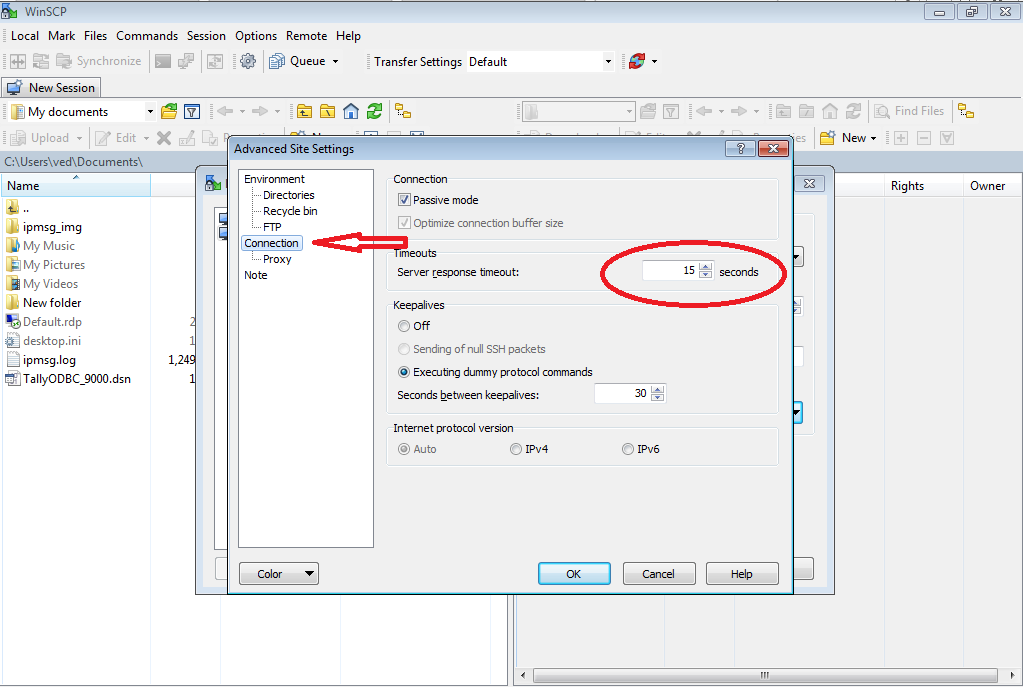Select Sending of null SSH packets
The image size is (1023, 687).
pyautogui.click(x=404, y=349)
